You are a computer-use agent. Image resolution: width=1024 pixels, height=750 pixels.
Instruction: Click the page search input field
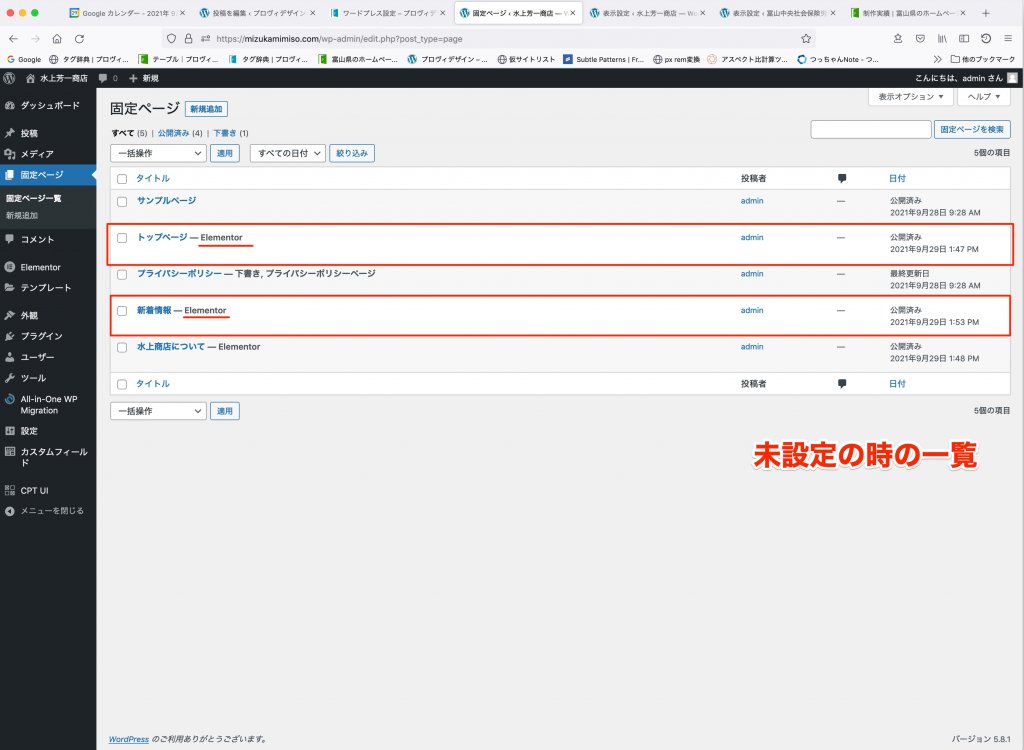(870, 129)
